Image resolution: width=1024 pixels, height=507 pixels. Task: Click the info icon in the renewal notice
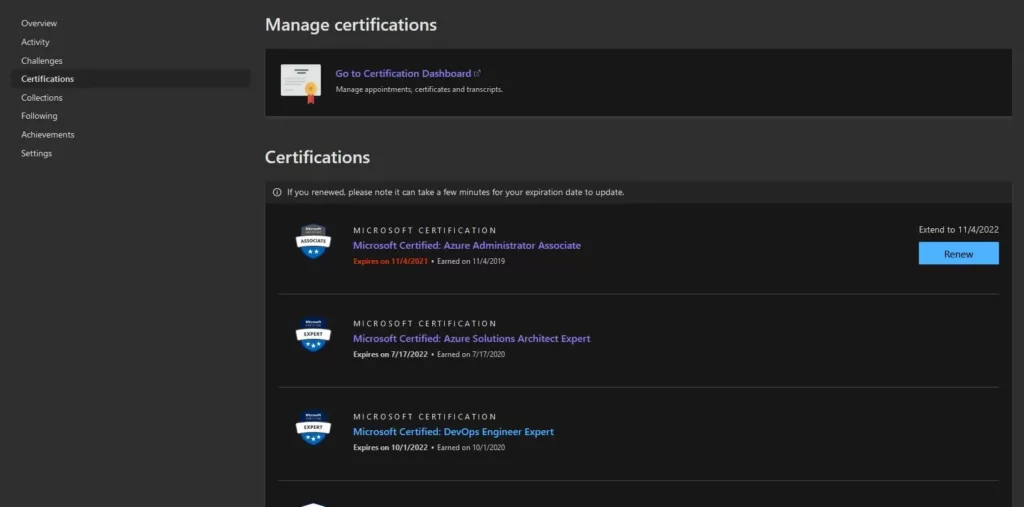[277, 193]
